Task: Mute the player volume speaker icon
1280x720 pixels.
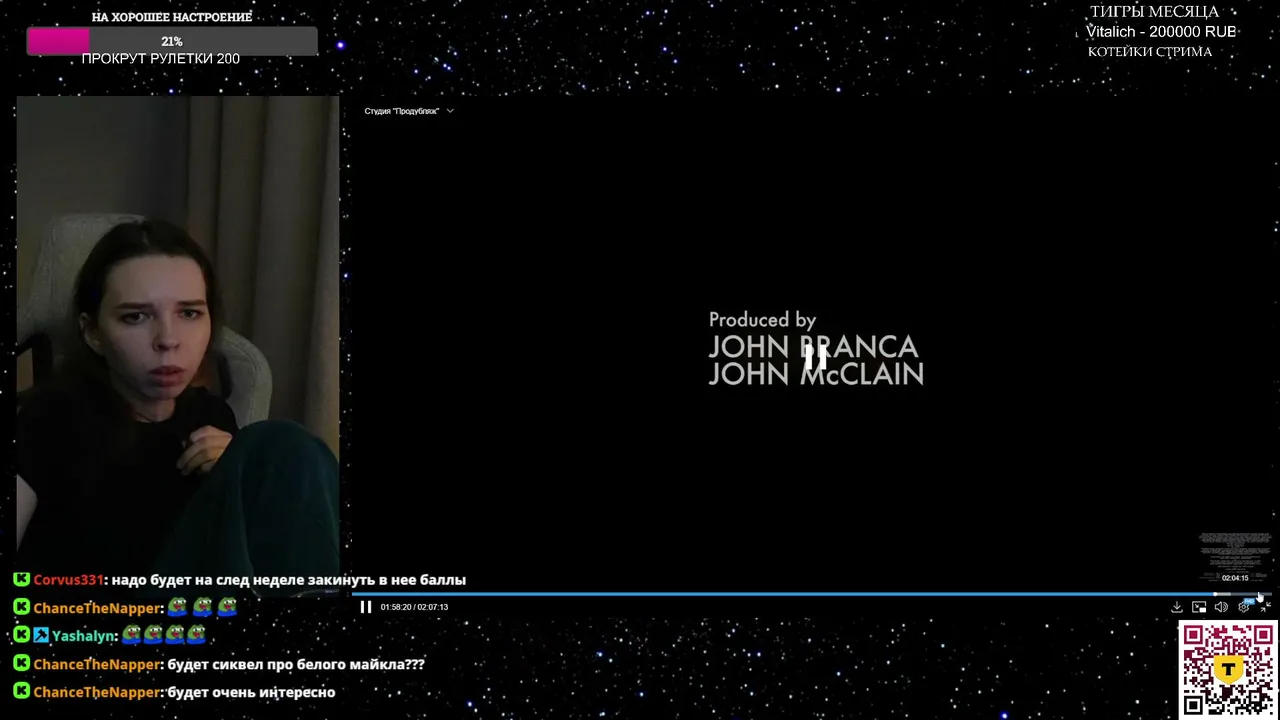Action: pos(1221,607)
